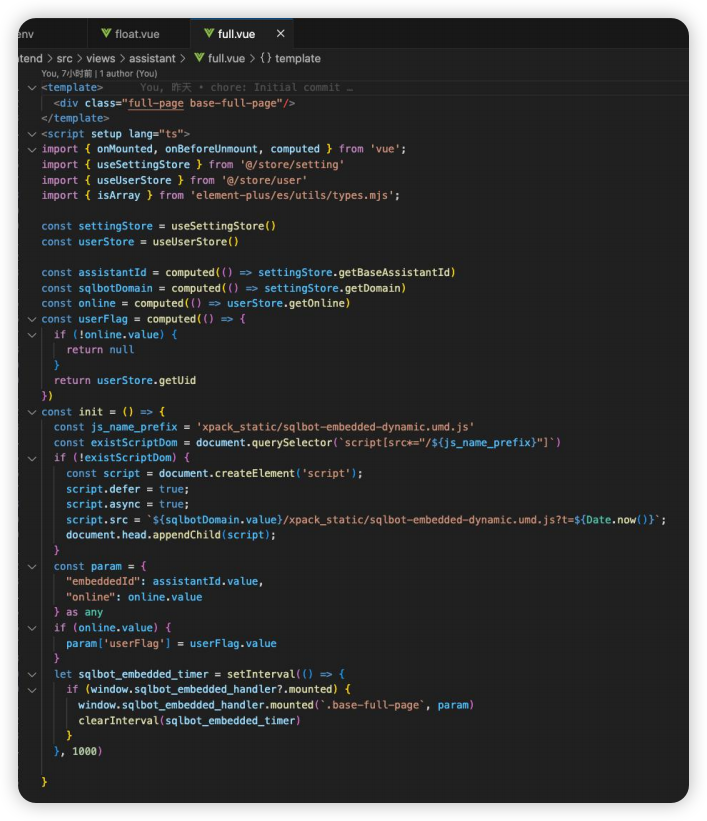This screenshot has height=821, width=707.
Task: Open the 'src' breadcrumb segment
Action: pos(64,59)
